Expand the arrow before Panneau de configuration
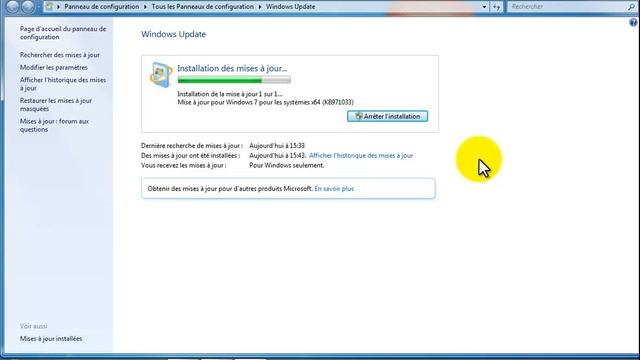This screenshot has width=640, height=360. click(58, 7)
